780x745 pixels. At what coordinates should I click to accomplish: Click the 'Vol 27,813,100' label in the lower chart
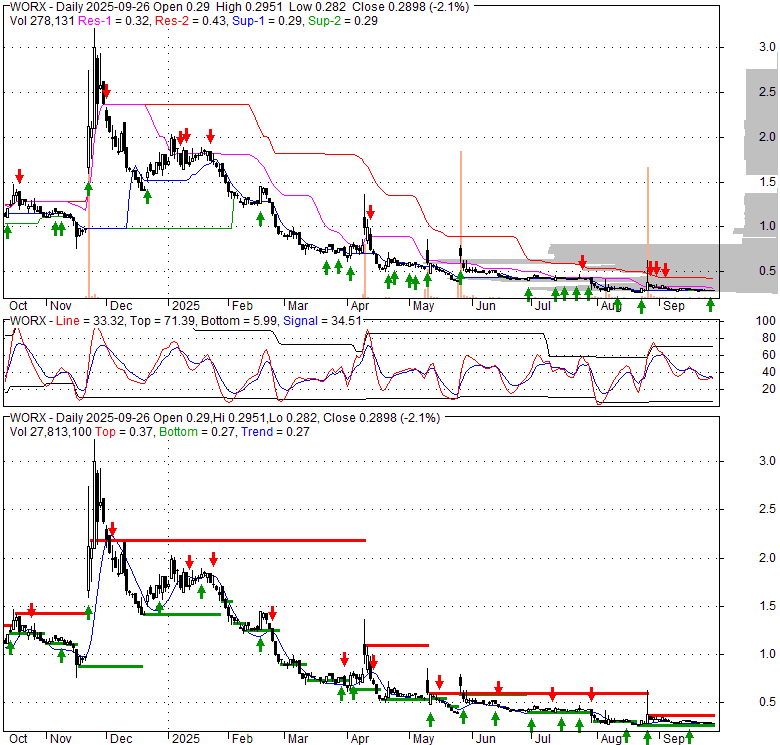(51, 432)
